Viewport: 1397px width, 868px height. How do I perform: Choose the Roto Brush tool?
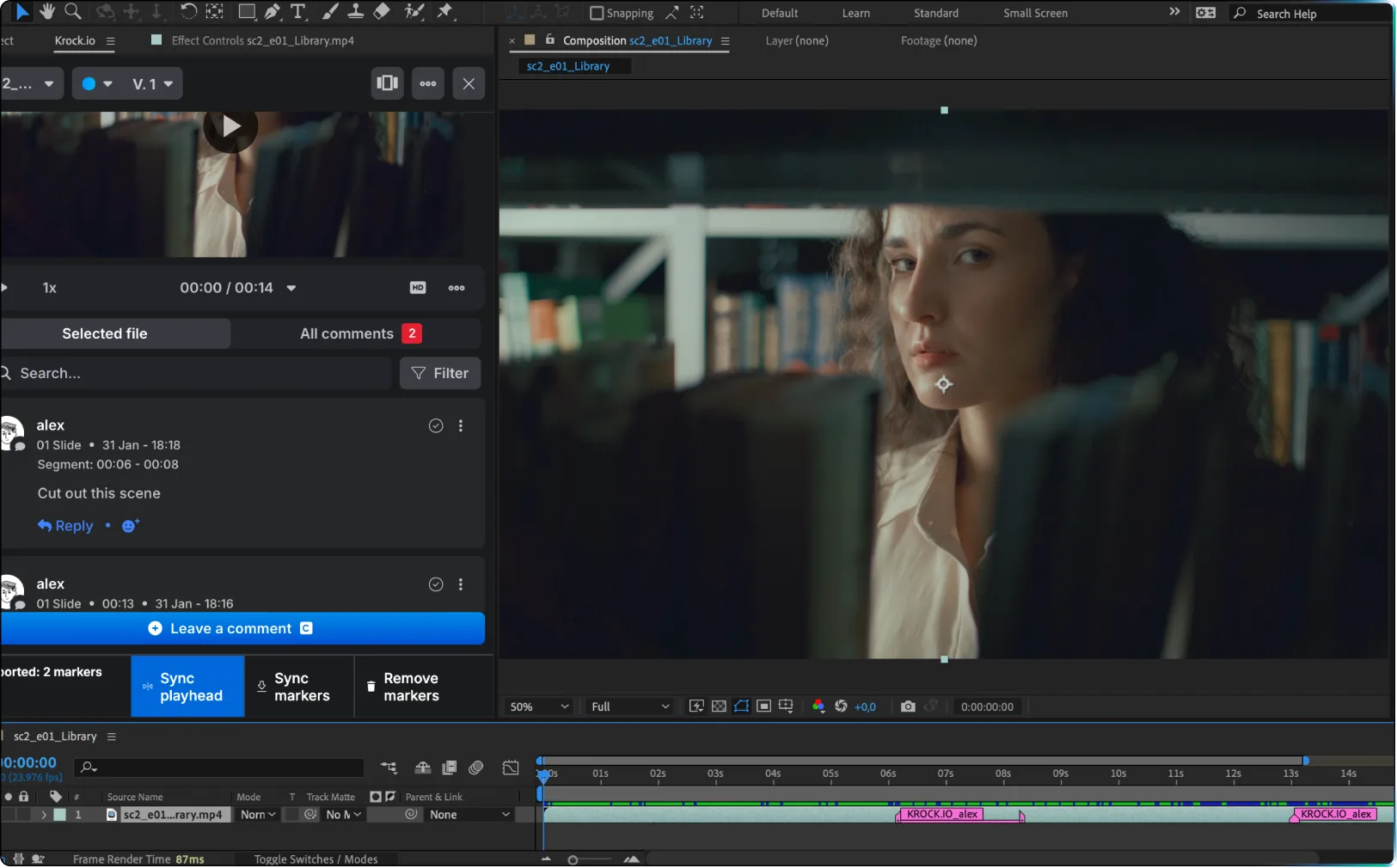(416, 12)
